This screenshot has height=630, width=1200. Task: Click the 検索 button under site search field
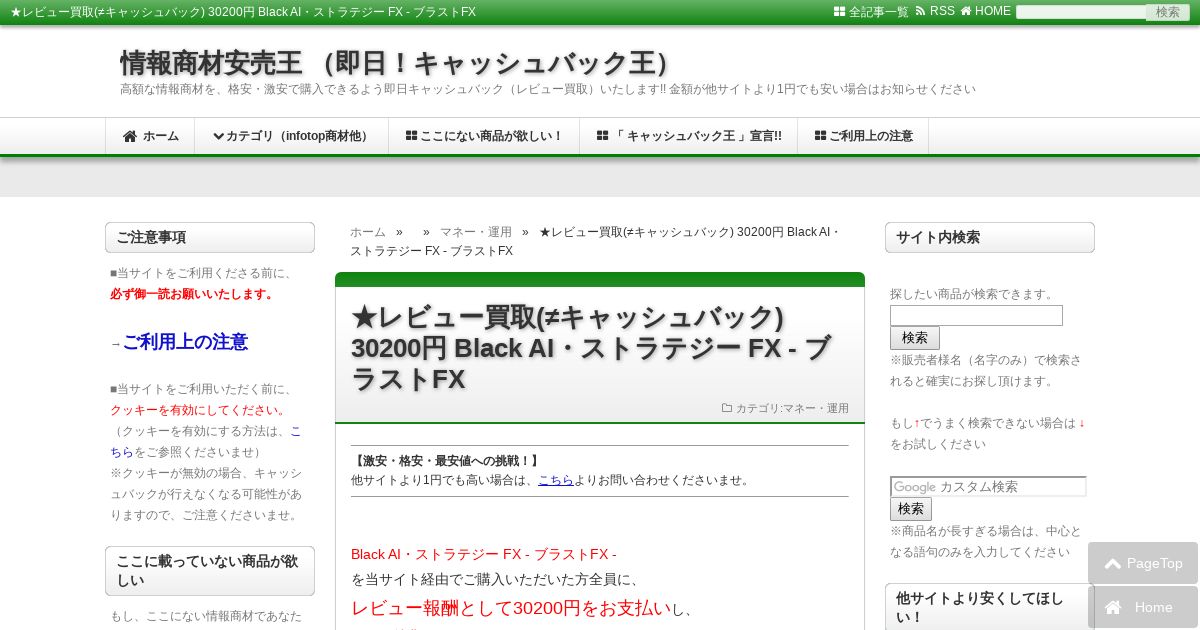[915, 338]
